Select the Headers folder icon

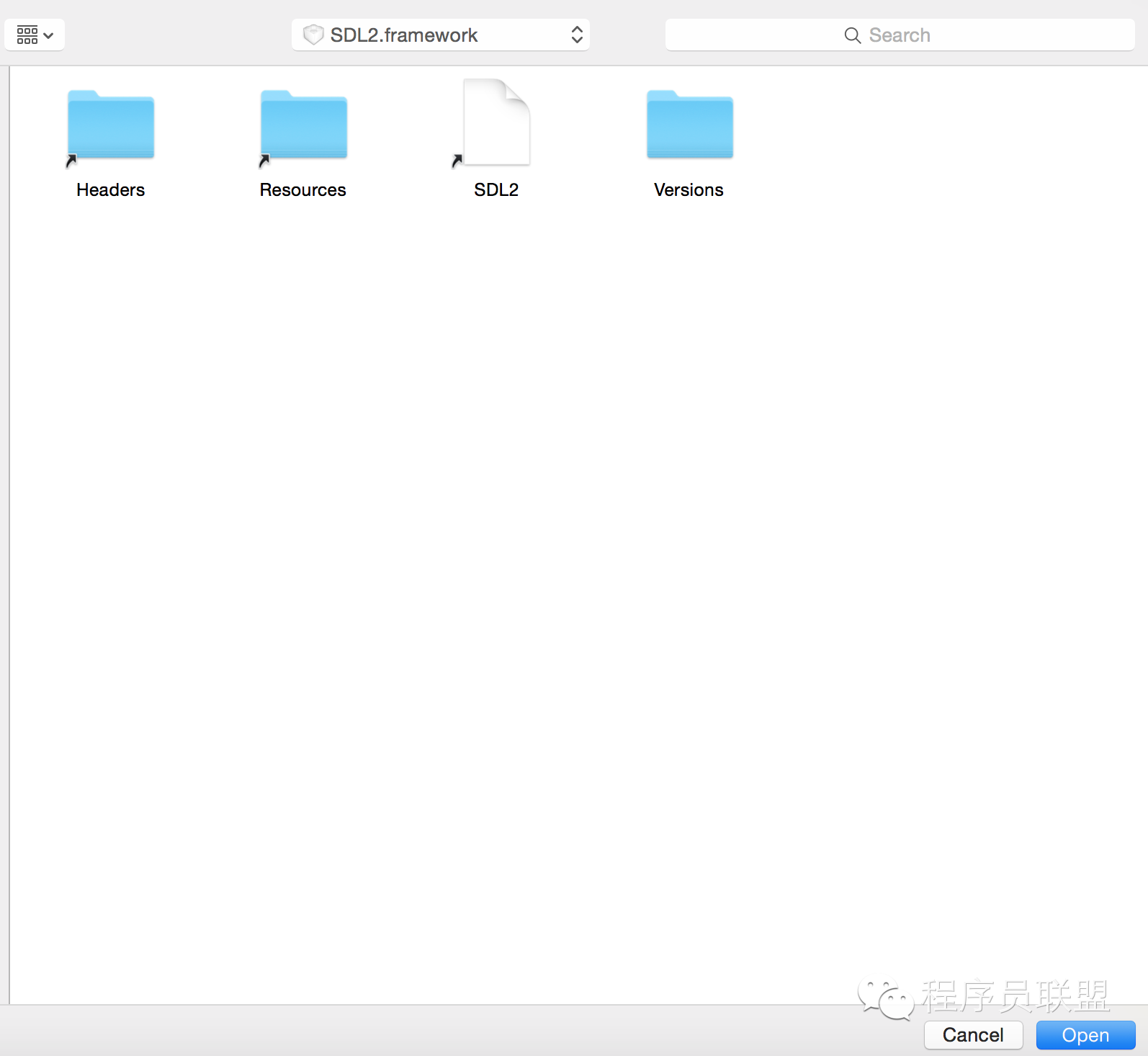[x=111, y=125]
